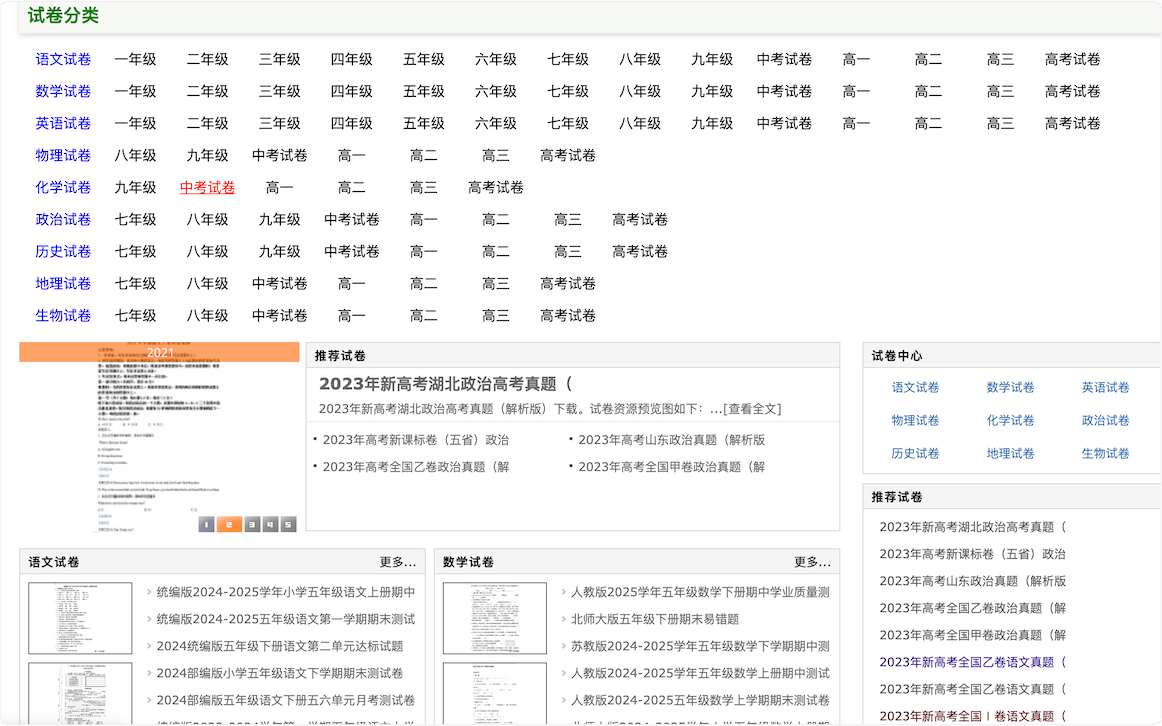Open the carousel exam paper preview image
The width and height of the screenshot is (1162, 726).
click(159, 437)
